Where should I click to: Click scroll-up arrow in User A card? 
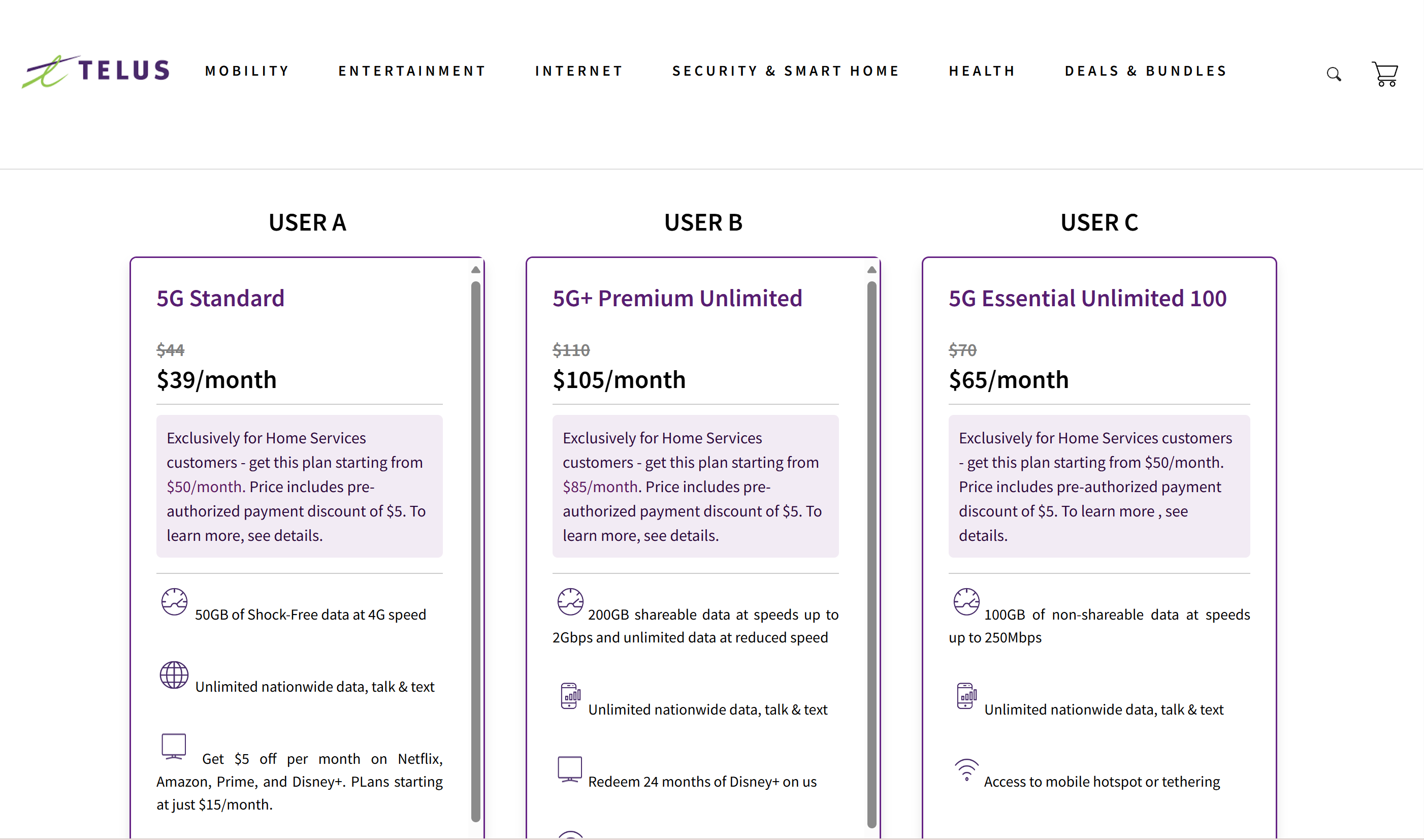(x=475, y=270)
